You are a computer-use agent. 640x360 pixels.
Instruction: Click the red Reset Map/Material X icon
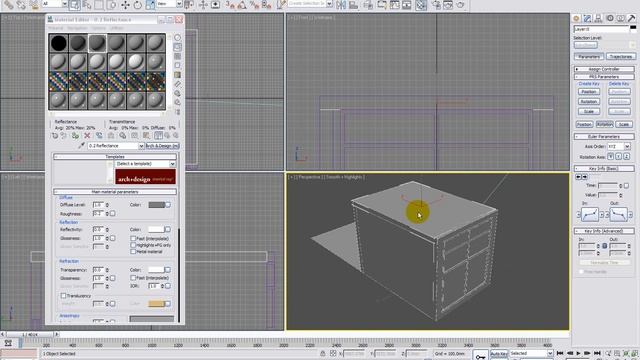tap(87, 136)
